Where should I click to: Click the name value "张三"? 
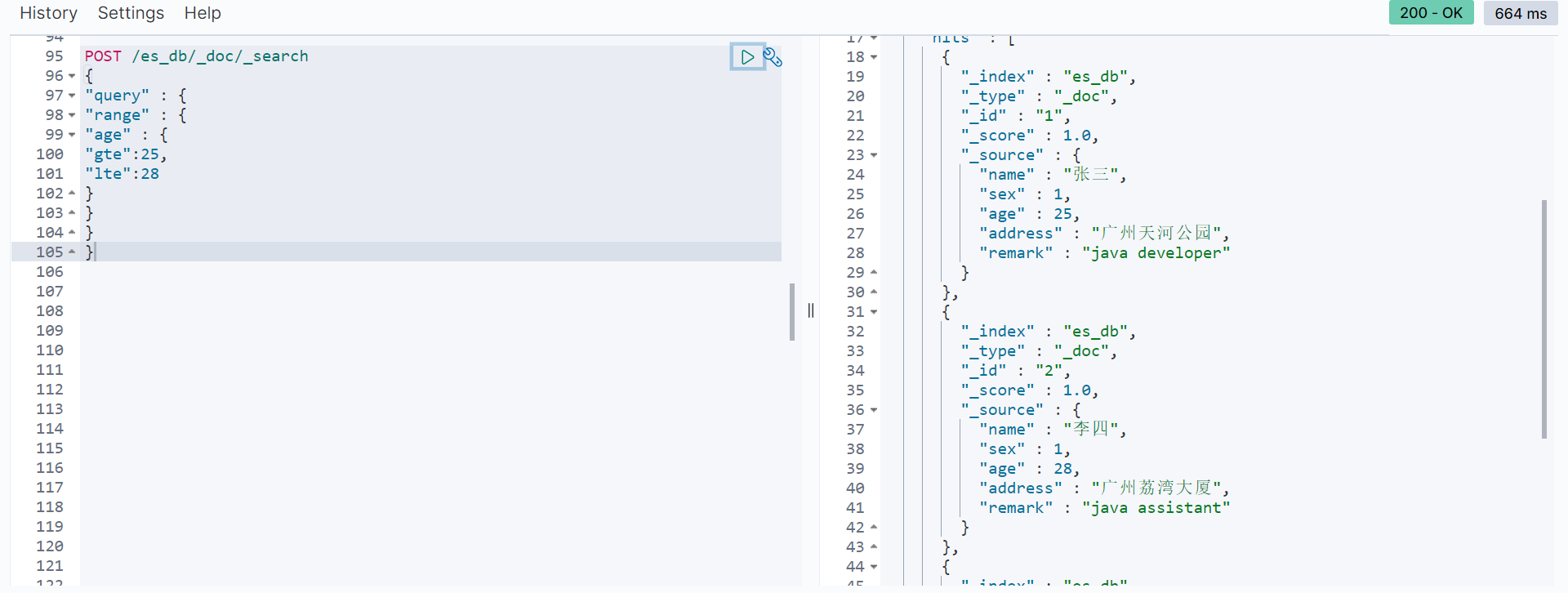(1091, 175)
